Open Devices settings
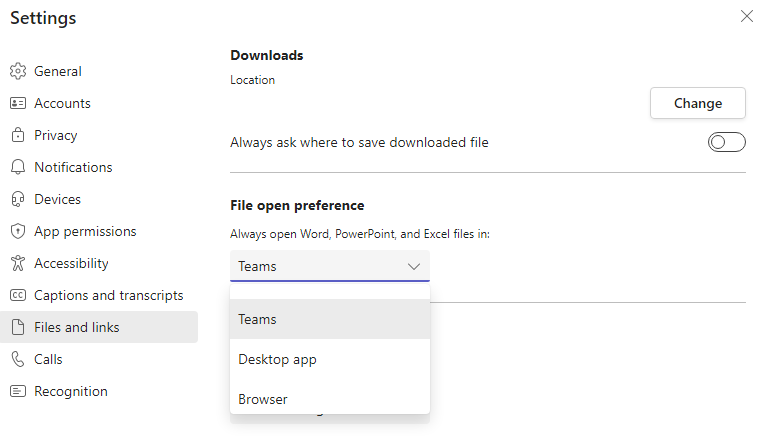The image size is (764, 440). [99, 199]
